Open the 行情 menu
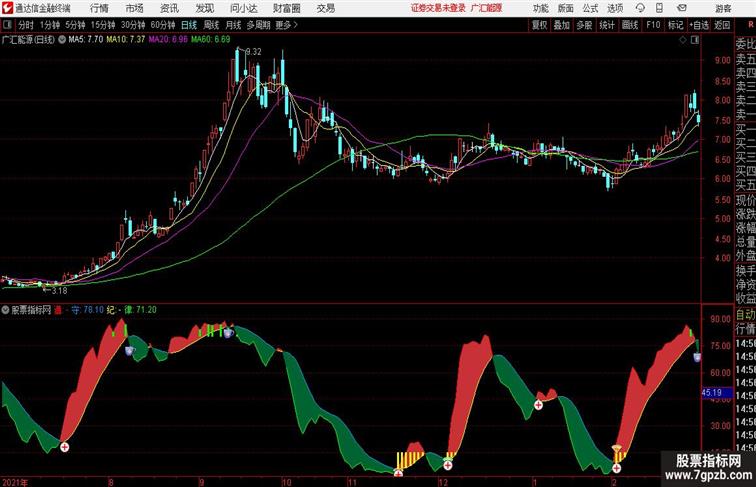The height and width of the screenshot is (487, 756). click(x=99, y=8)
